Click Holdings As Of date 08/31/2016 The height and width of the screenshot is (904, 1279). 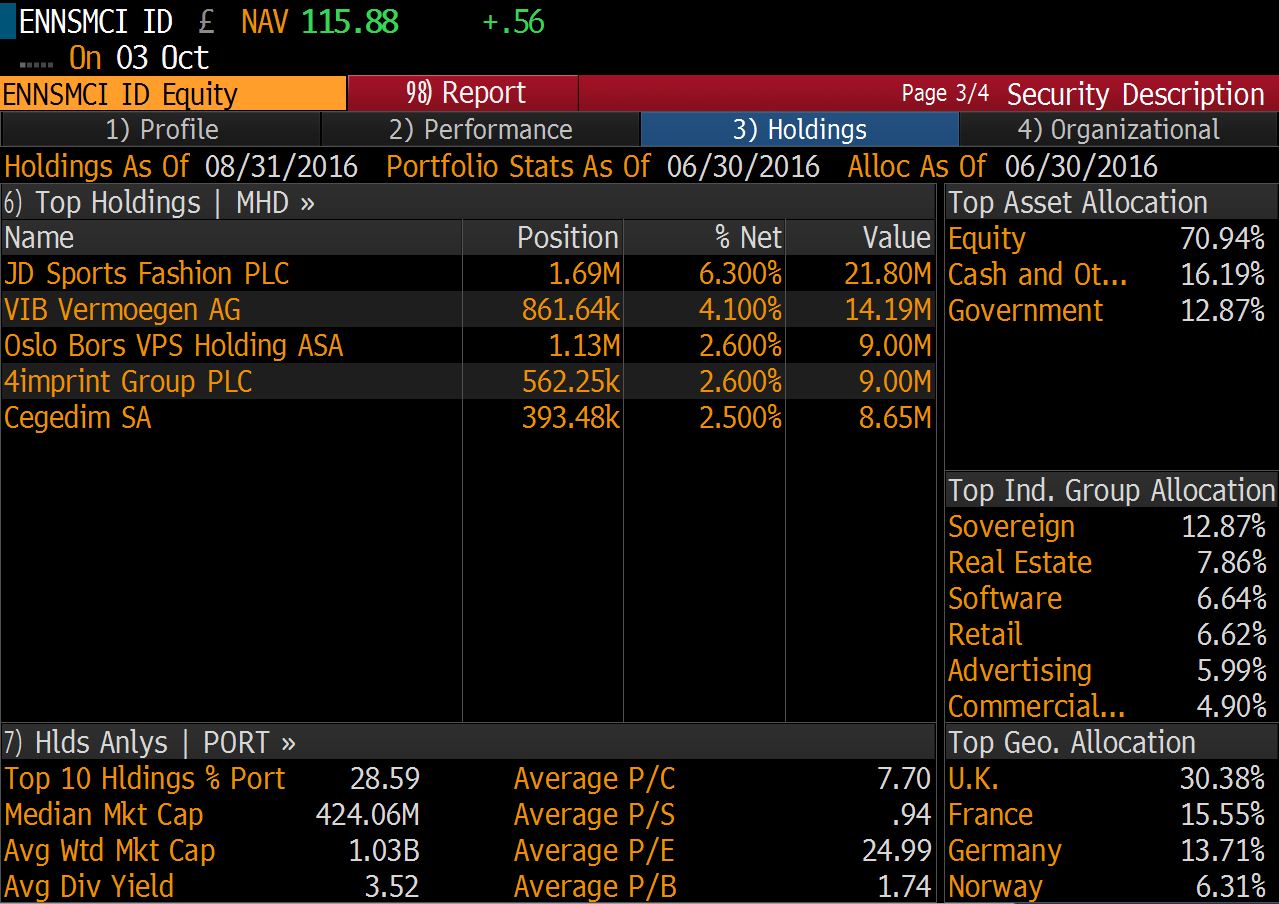[282, 166]
